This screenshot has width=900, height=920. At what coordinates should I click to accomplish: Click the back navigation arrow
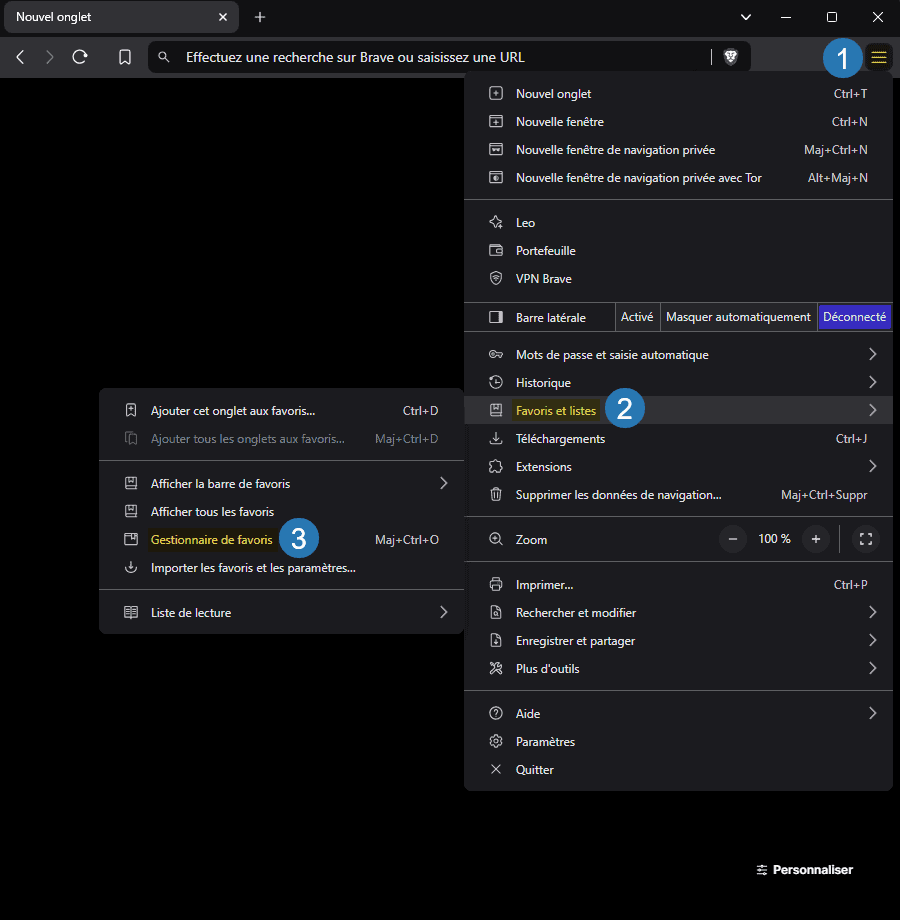point(20,57)
